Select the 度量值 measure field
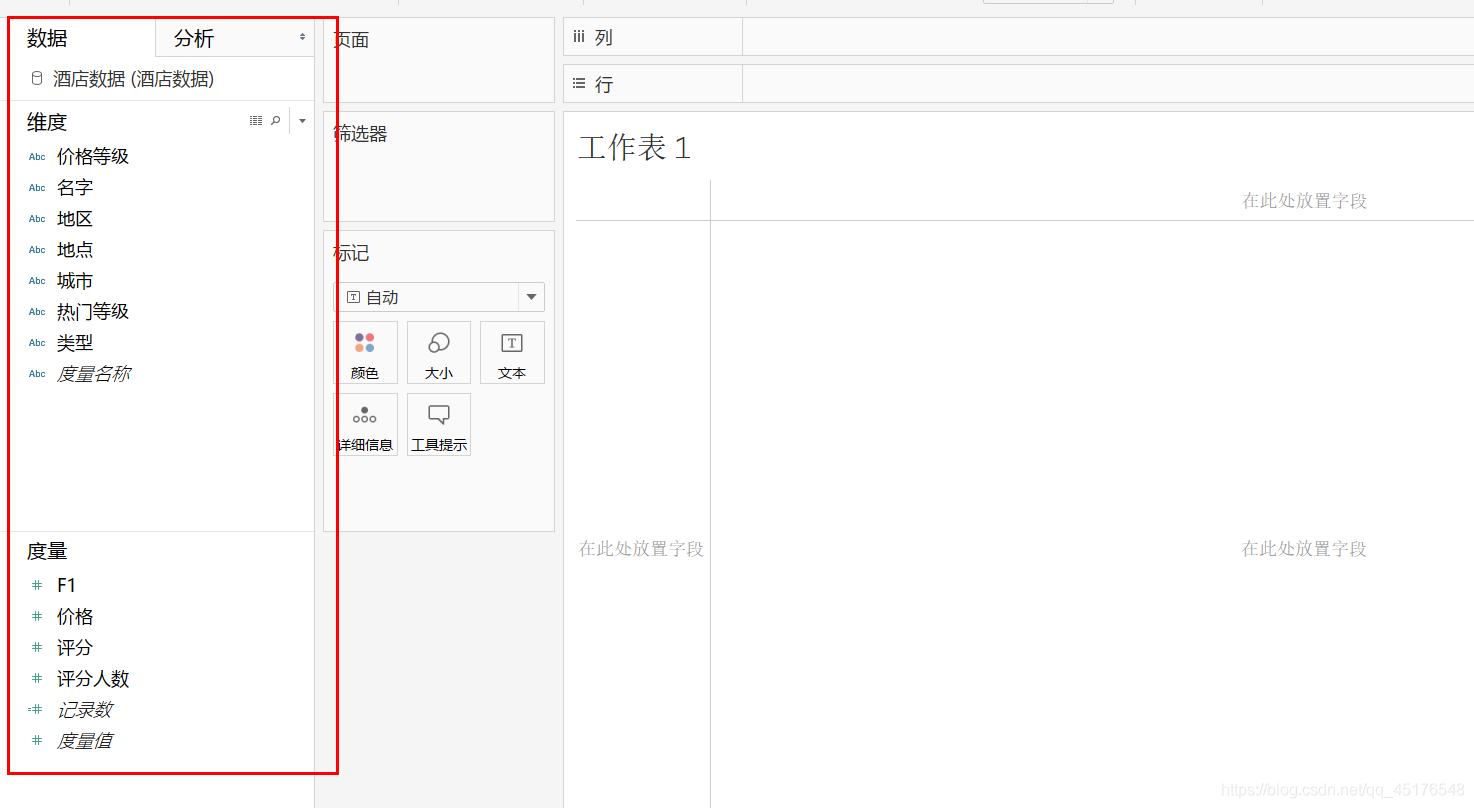 tap(84, 740)
